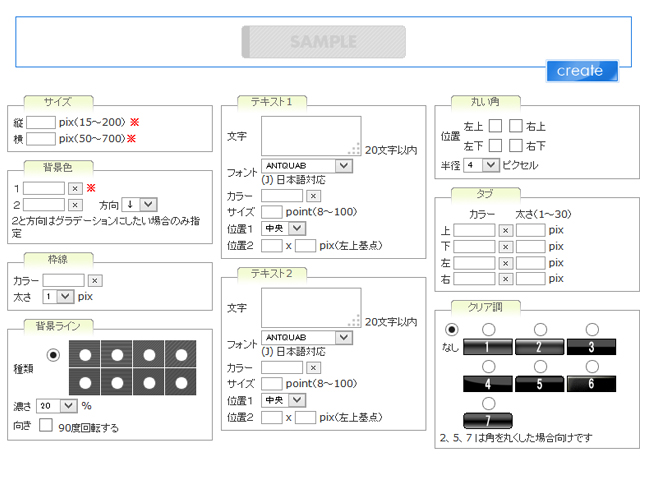Select the no-pattern radio for background line
Screen dimensions: 650x480
point(53,355)
